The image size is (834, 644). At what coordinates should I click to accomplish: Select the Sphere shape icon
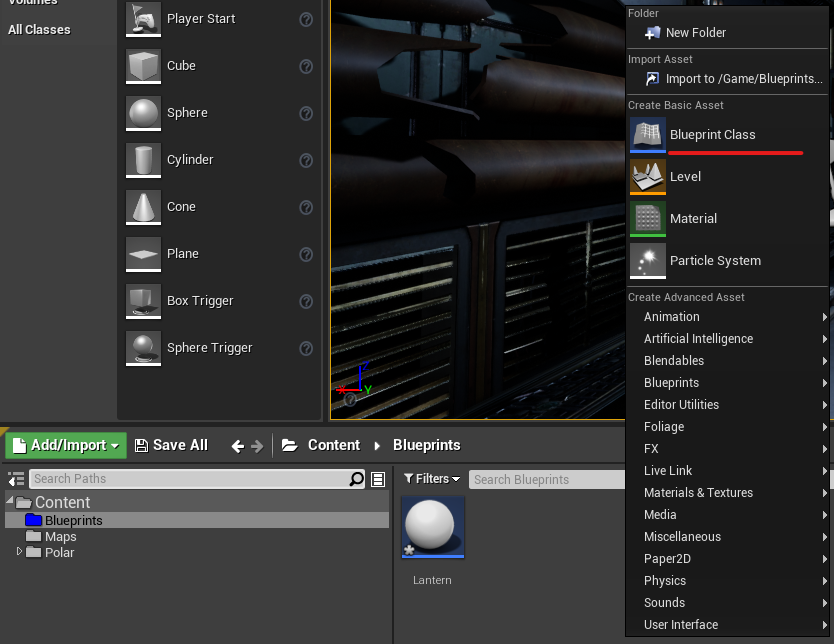pos(143,113)
